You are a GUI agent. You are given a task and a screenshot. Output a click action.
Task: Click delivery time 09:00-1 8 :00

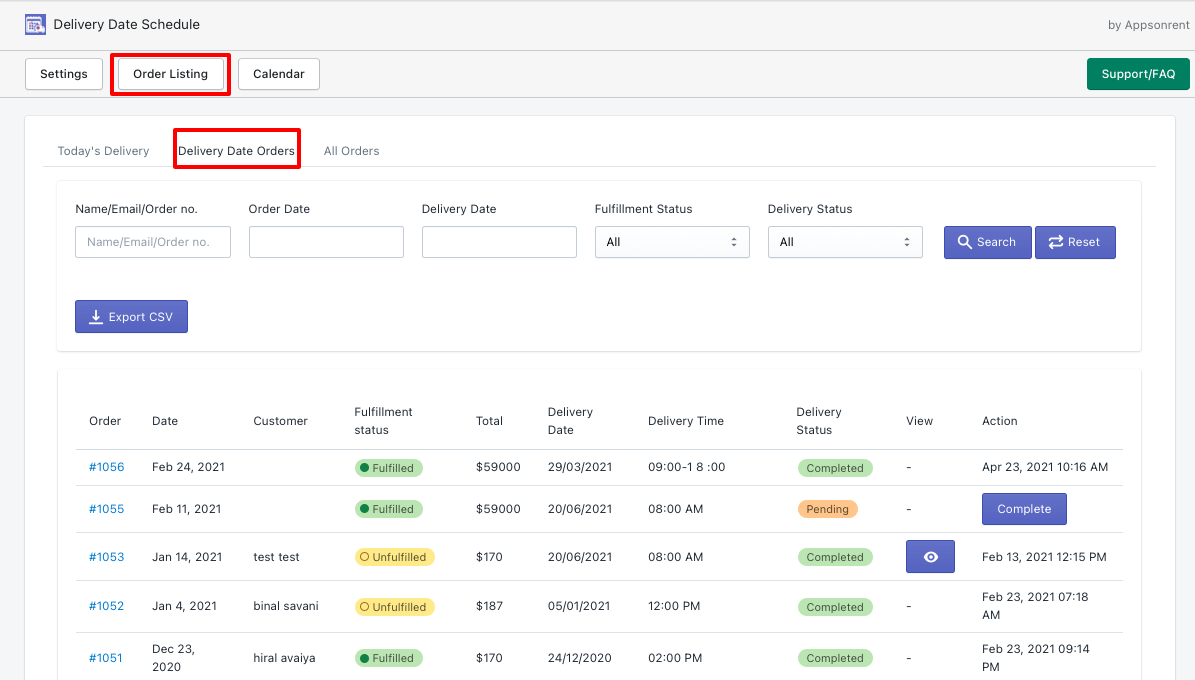pyautogui.click(x=687, y=467)
